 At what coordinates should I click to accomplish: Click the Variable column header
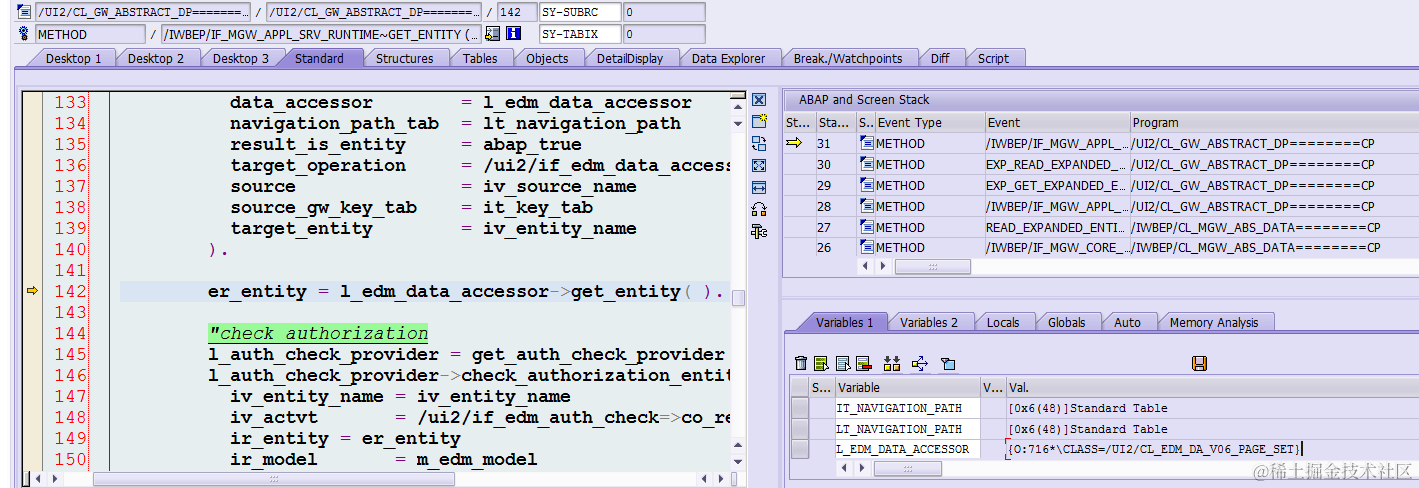[x=907, y=387]
